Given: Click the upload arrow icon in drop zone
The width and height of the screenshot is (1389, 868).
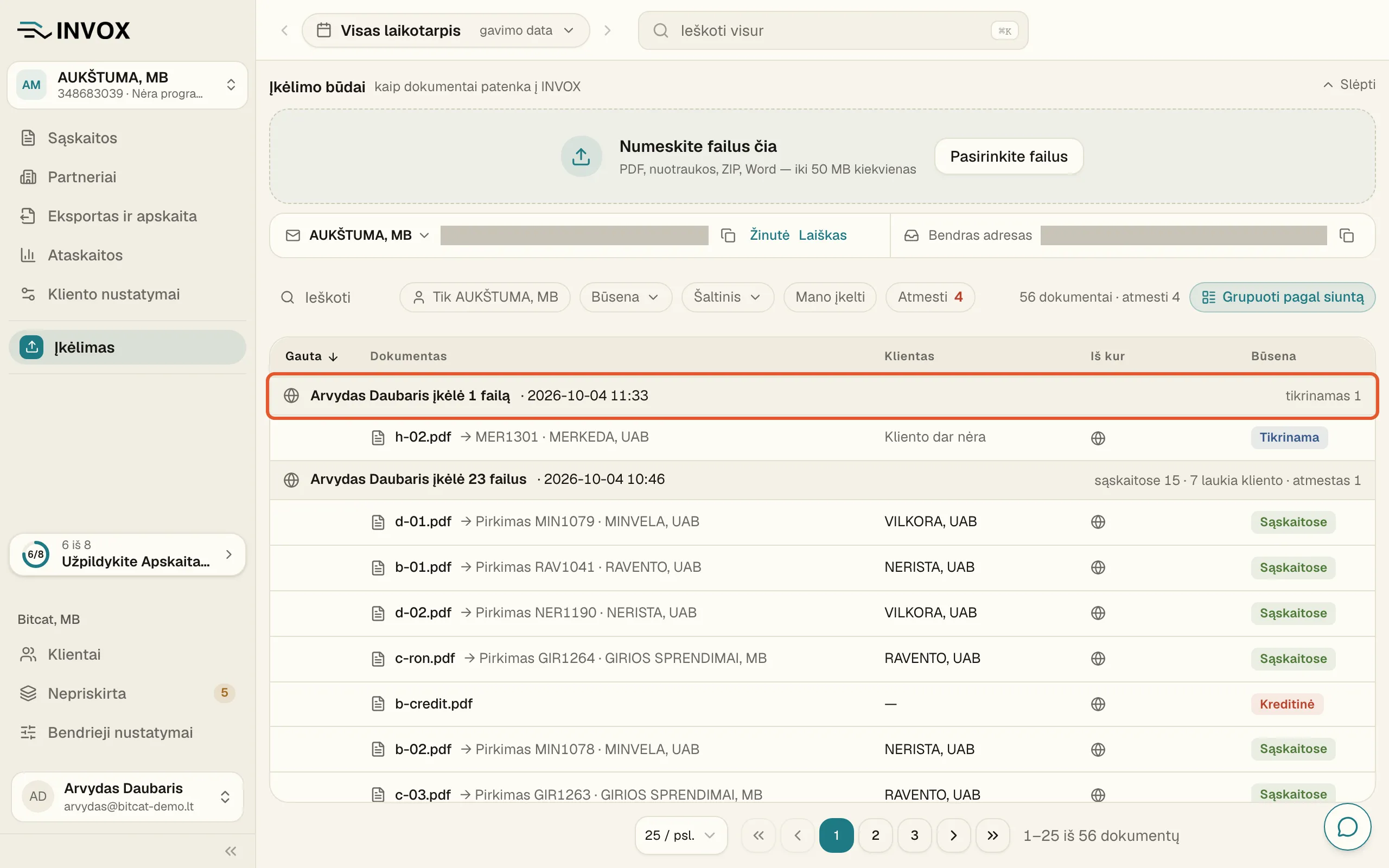Looking at the screenshot, I should click(581, 156).
